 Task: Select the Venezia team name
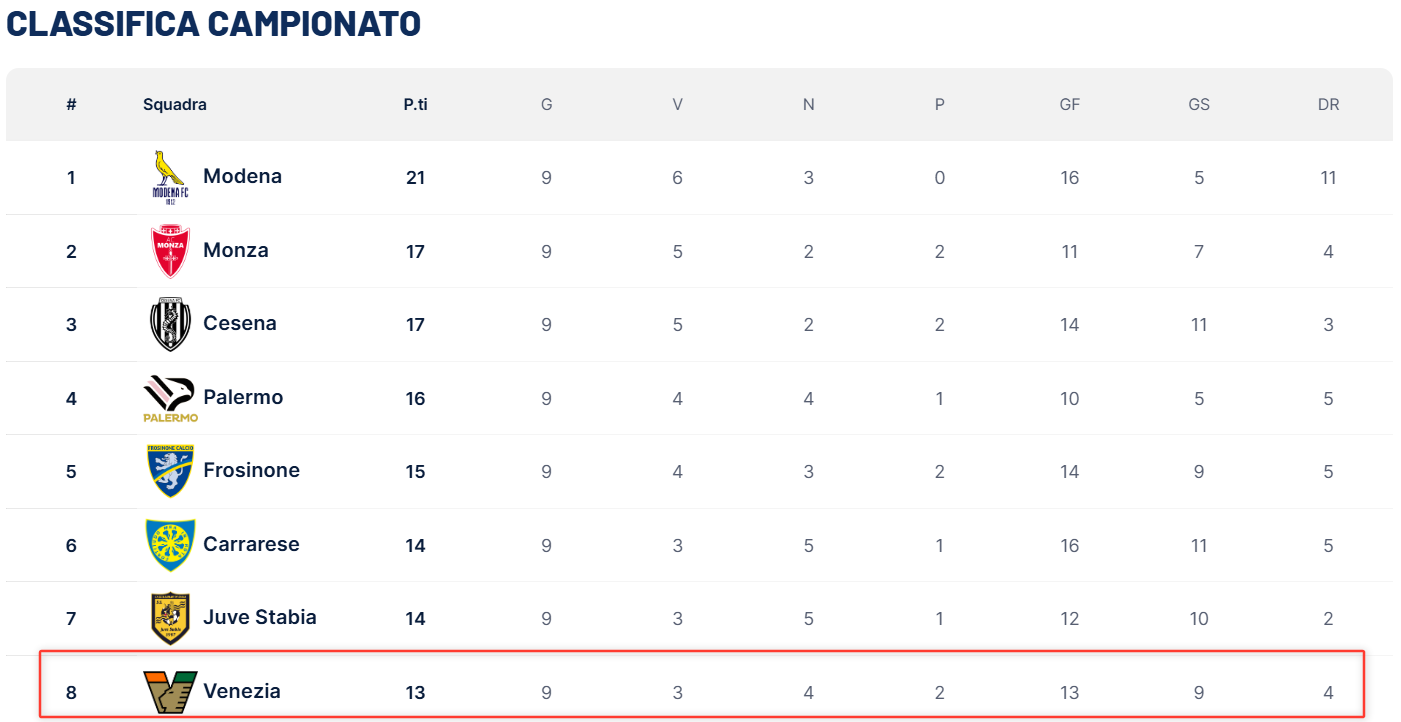(x=242, y=691)
